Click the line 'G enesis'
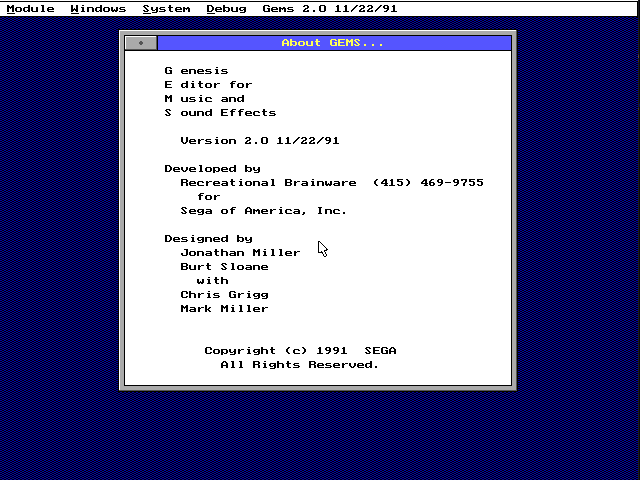The image size is (640, 480). [196, 71]
